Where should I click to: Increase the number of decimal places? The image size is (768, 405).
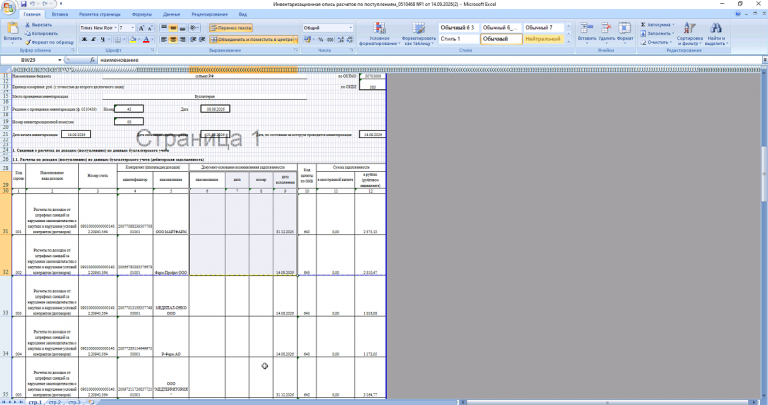[x=340, y=39]
